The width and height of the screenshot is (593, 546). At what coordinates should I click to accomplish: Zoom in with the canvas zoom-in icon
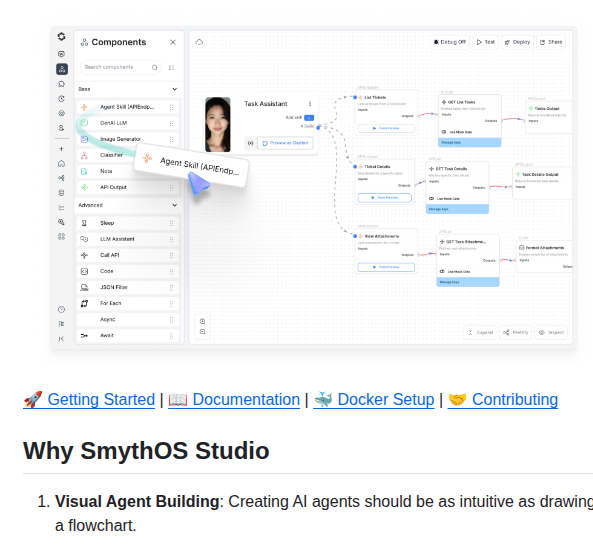[203, 321]
